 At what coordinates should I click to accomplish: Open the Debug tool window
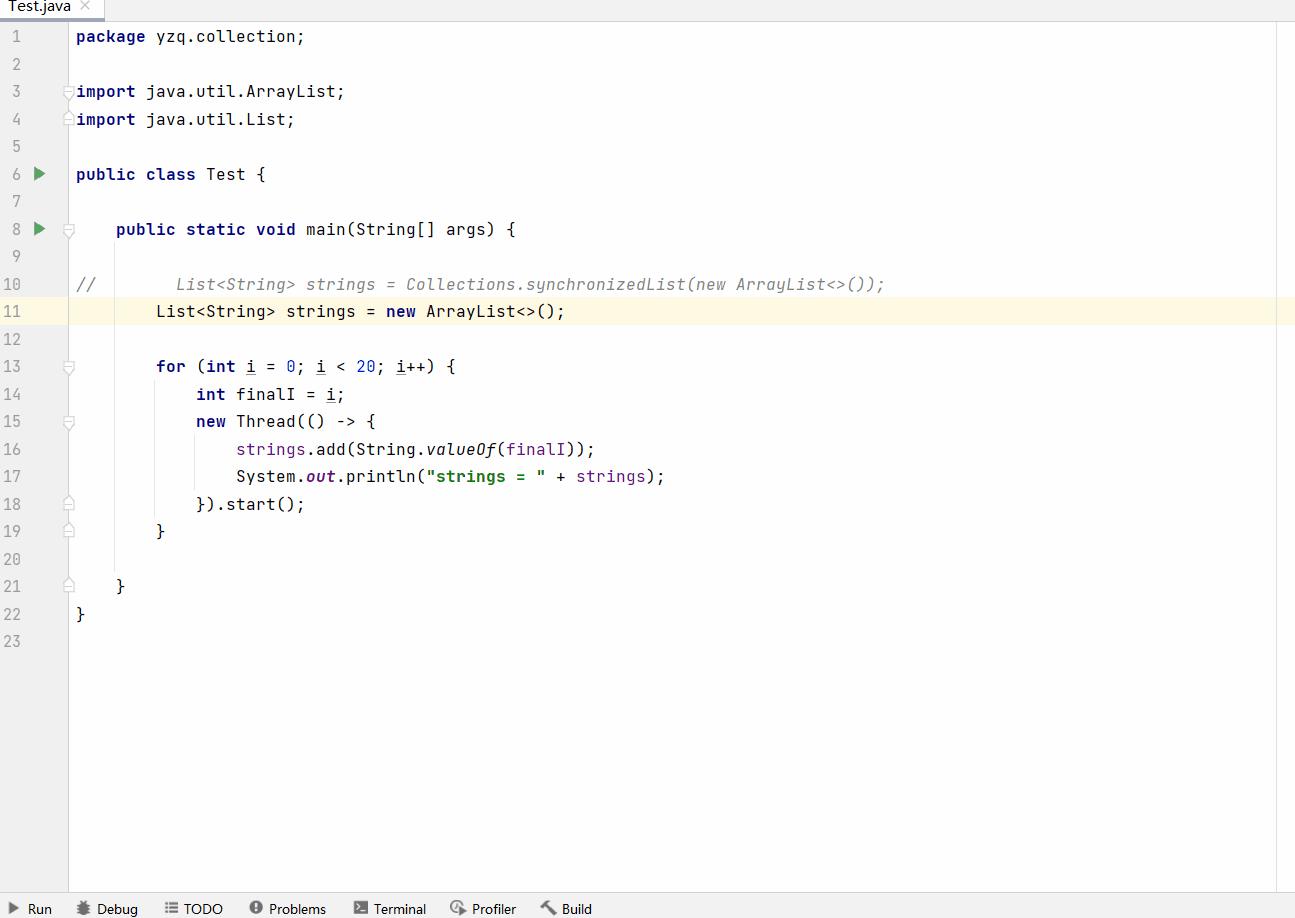click(x=107, y=908)
